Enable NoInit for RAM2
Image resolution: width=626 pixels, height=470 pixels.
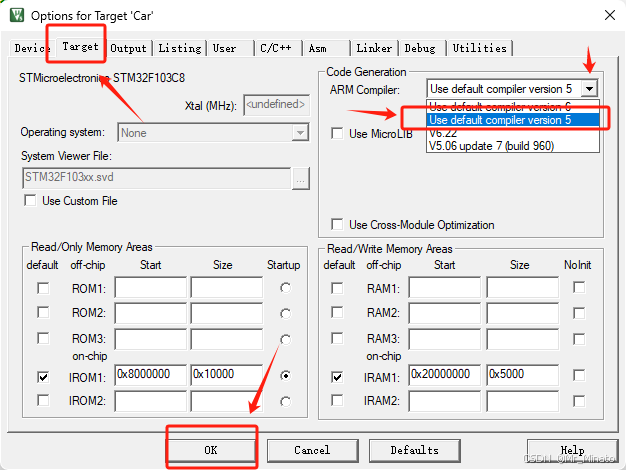pos(579,313)
